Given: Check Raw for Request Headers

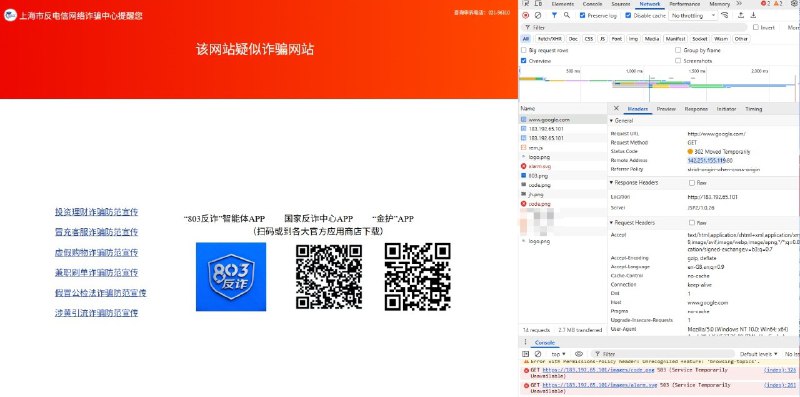Looking at the screenshot, I should pos(692,223).
